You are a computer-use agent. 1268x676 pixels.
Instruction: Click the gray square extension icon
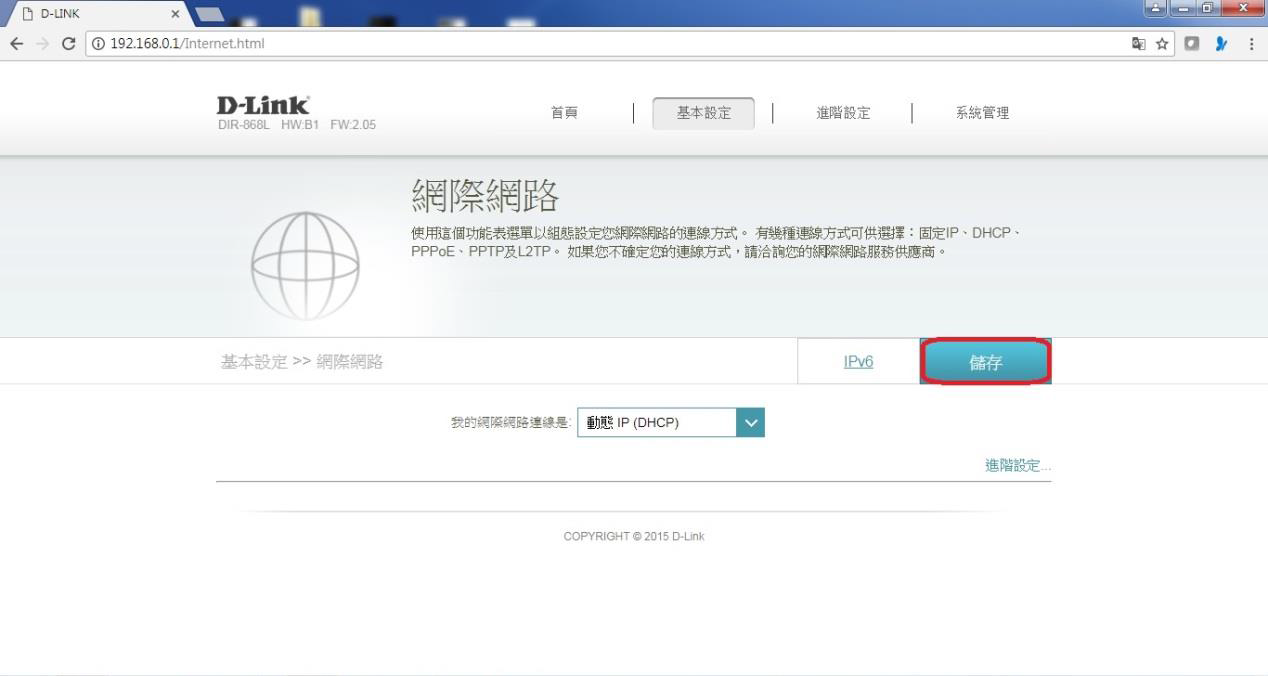click(x=1193, y=44)
